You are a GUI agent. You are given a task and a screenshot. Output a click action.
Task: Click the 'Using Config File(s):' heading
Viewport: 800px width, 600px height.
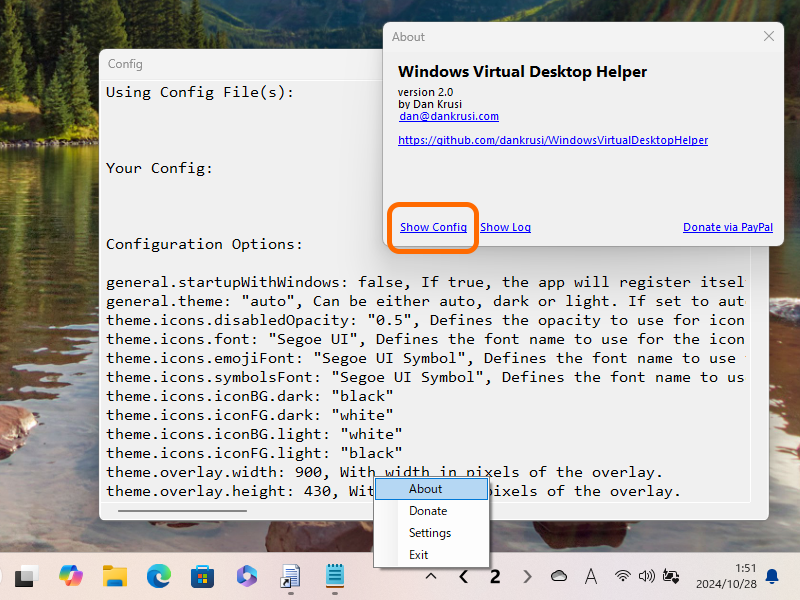click(x=200, y=92)
